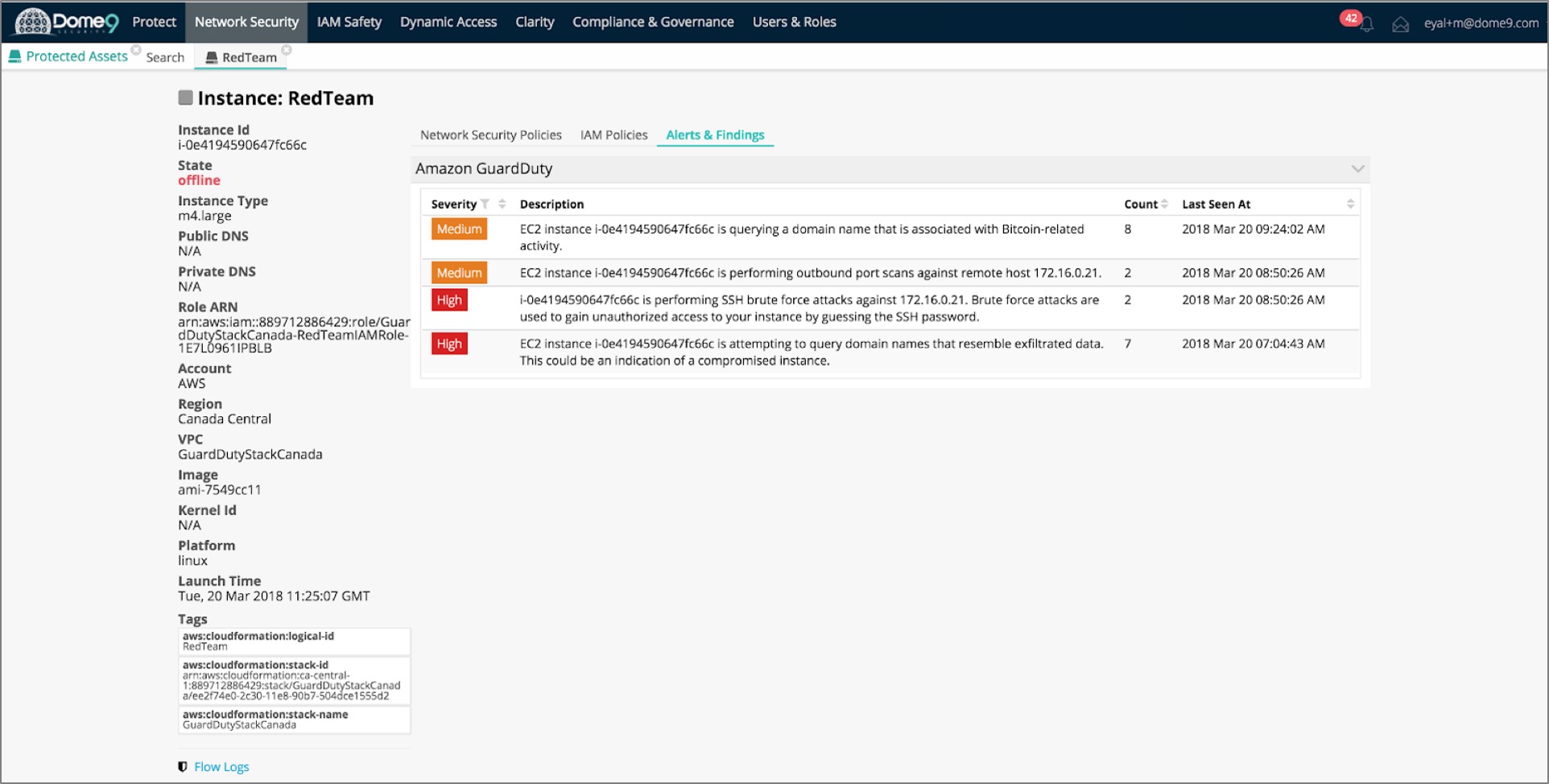Collapse the Amazon GuardDuty section chevron
The width and height of the screenshot is (1549, 784).
[x=1357, y=168]
